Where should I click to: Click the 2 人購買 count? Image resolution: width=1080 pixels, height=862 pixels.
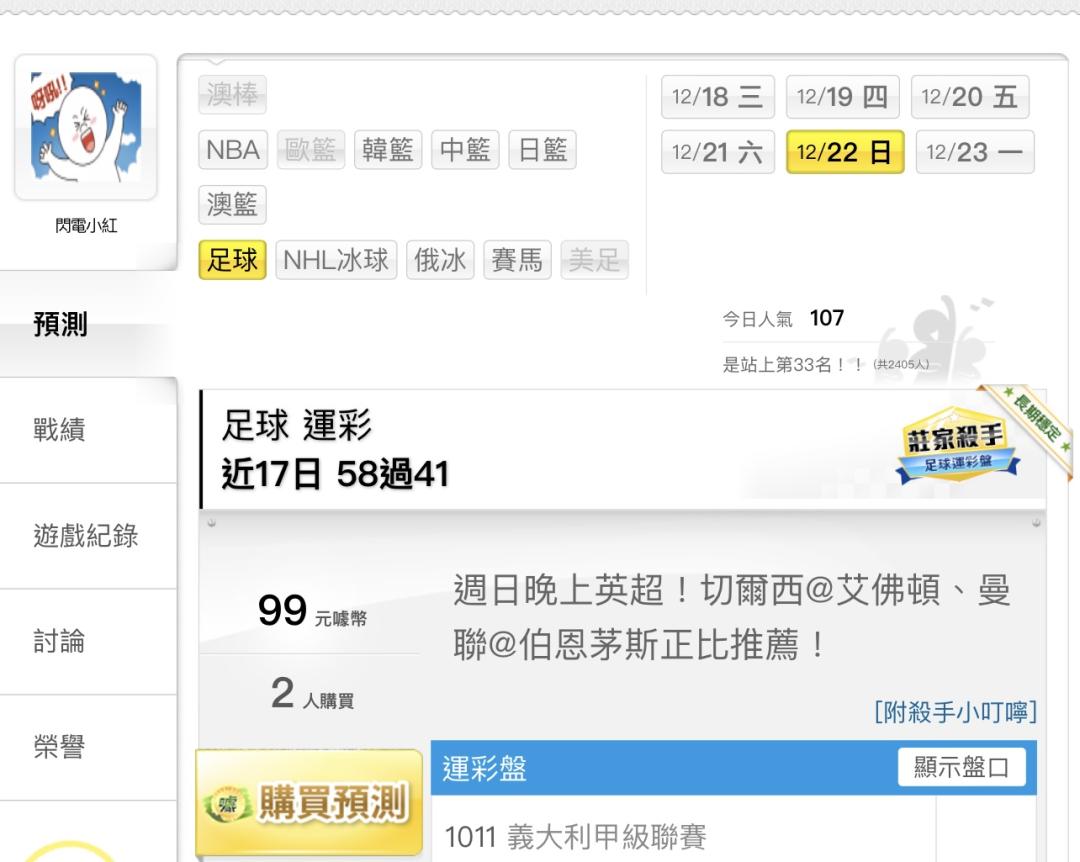312,693
